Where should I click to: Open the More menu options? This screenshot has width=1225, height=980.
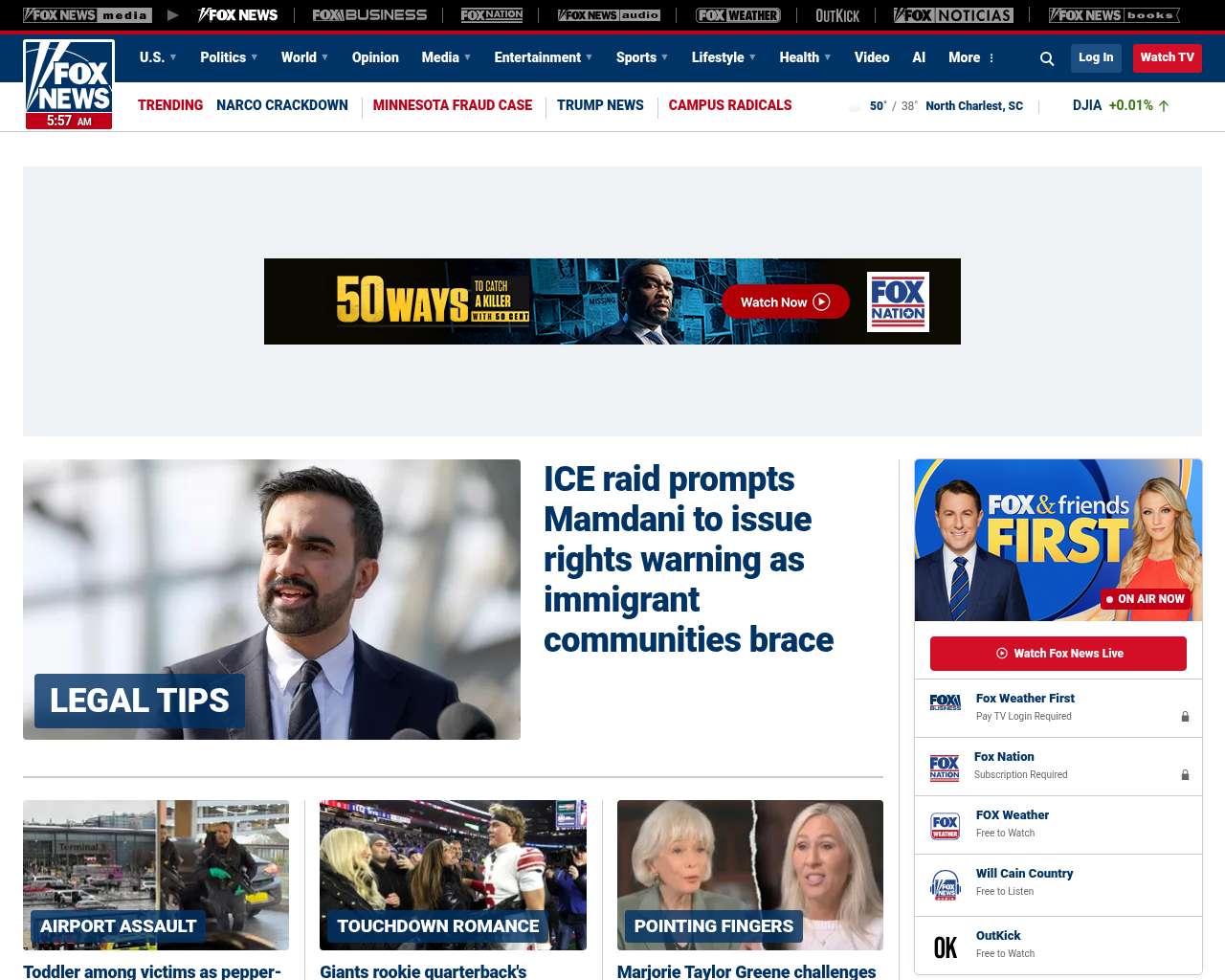[971, 57]
